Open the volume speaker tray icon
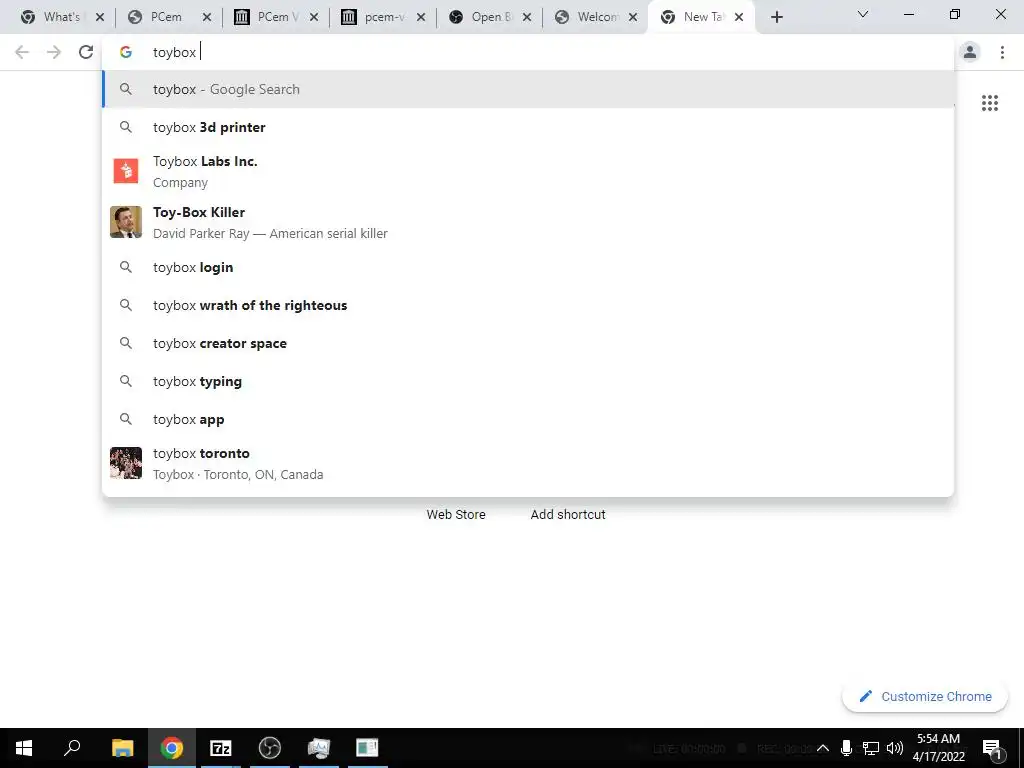 895,748
